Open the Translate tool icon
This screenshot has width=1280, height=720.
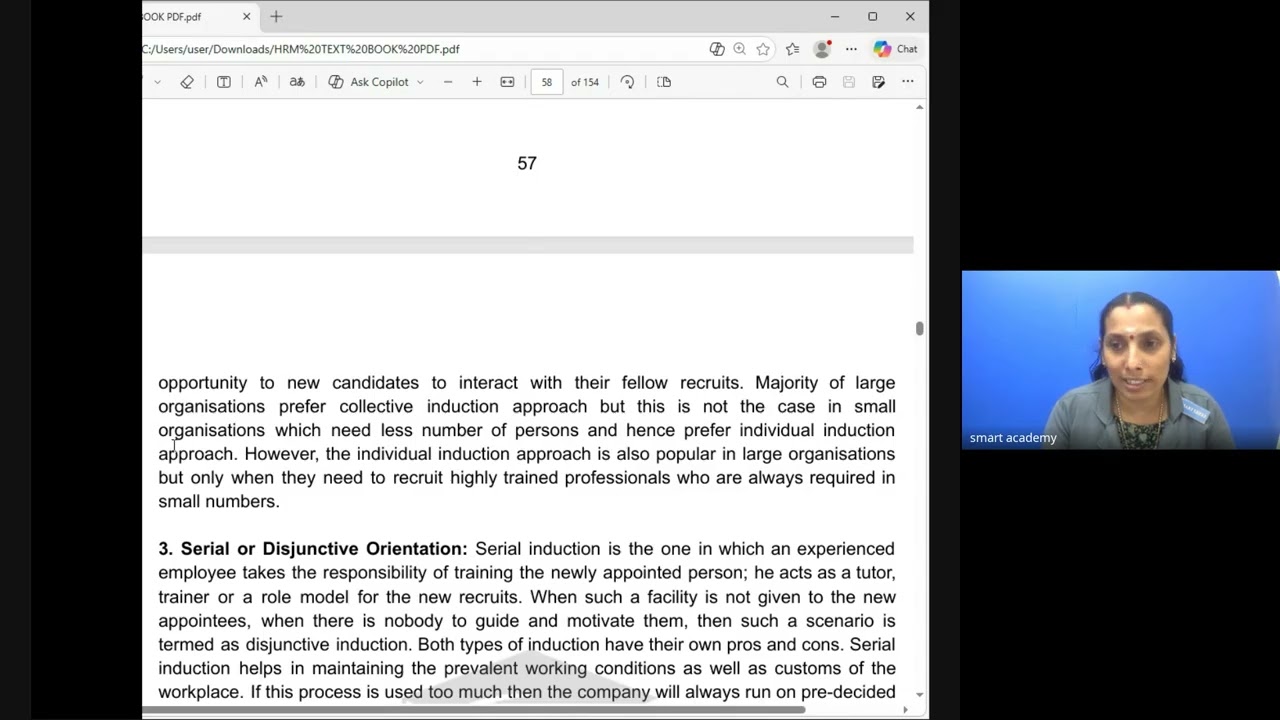tap(297, 82)
